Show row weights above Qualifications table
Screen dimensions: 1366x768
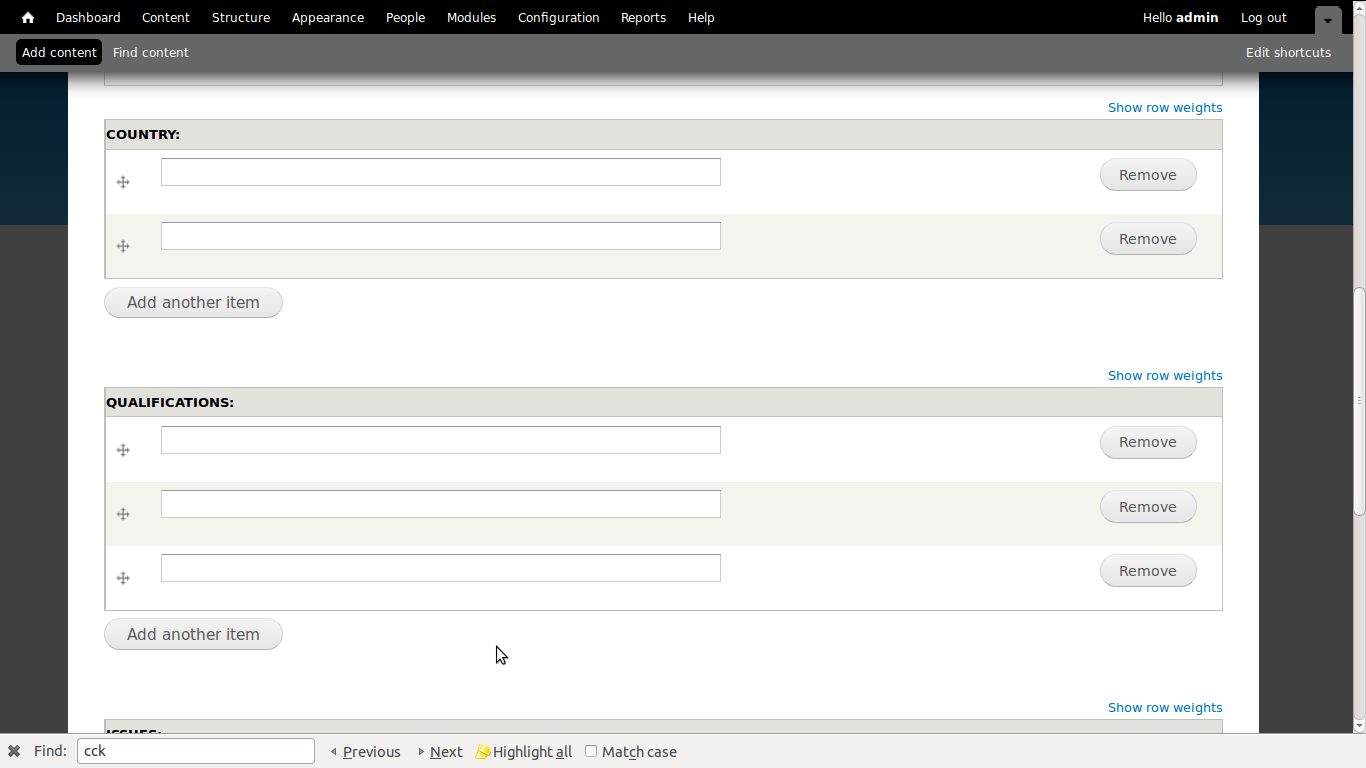1165,375
